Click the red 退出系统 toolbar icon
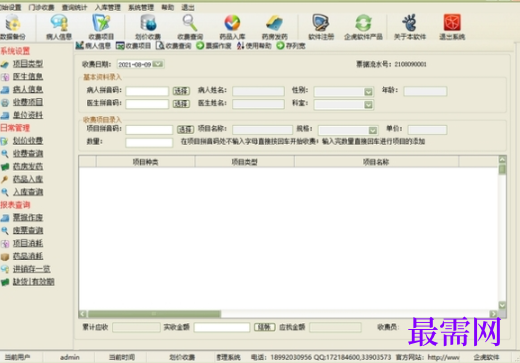 452,27
